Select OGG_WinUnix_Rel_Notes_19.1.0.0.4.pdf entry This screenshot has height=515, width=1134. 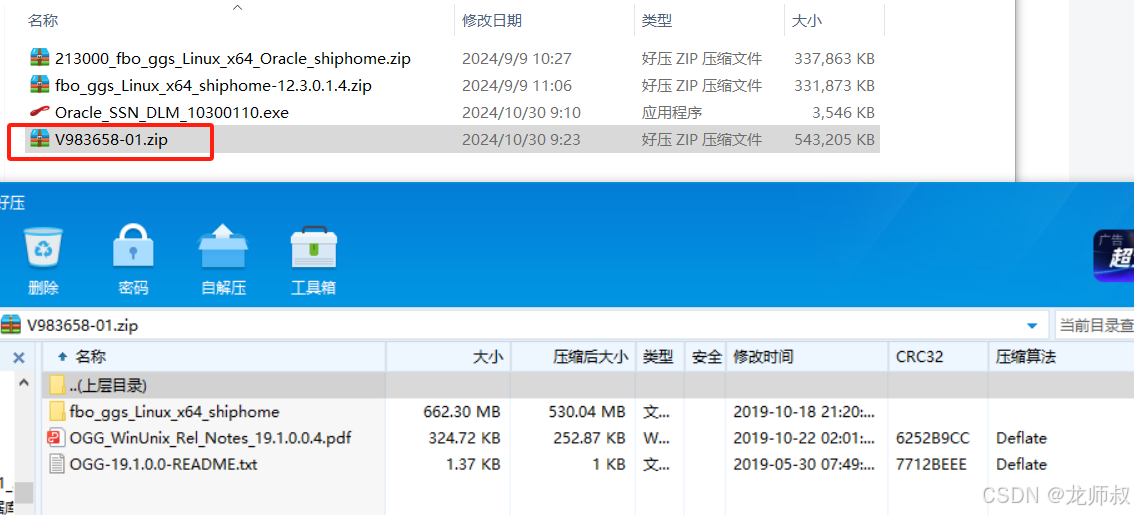click(211, 438)
